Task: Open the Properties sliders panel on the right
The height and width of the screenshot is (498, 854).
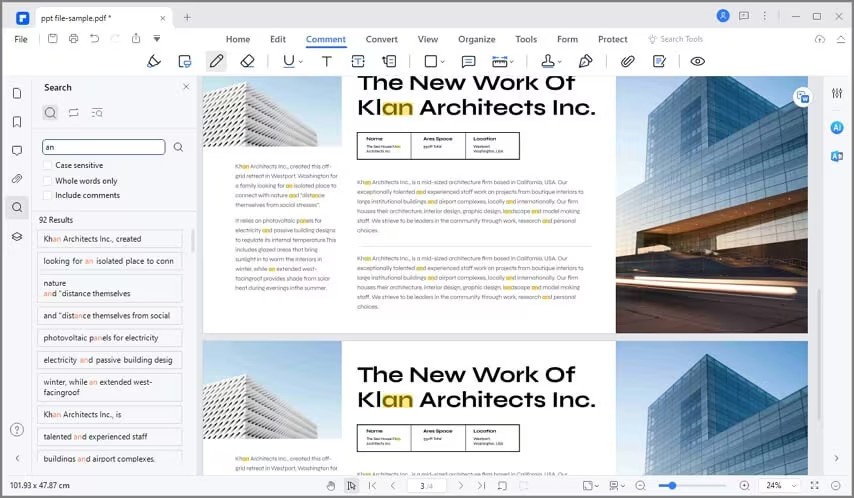Action: tap(837, 93)
